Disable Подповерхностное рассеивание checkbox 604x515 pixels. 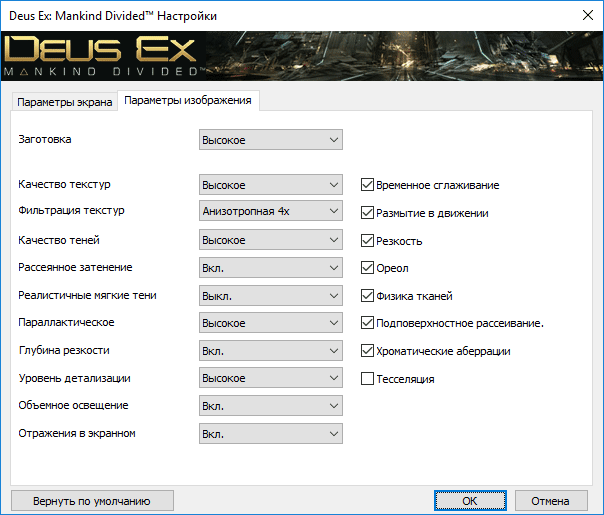click(367, 323)
